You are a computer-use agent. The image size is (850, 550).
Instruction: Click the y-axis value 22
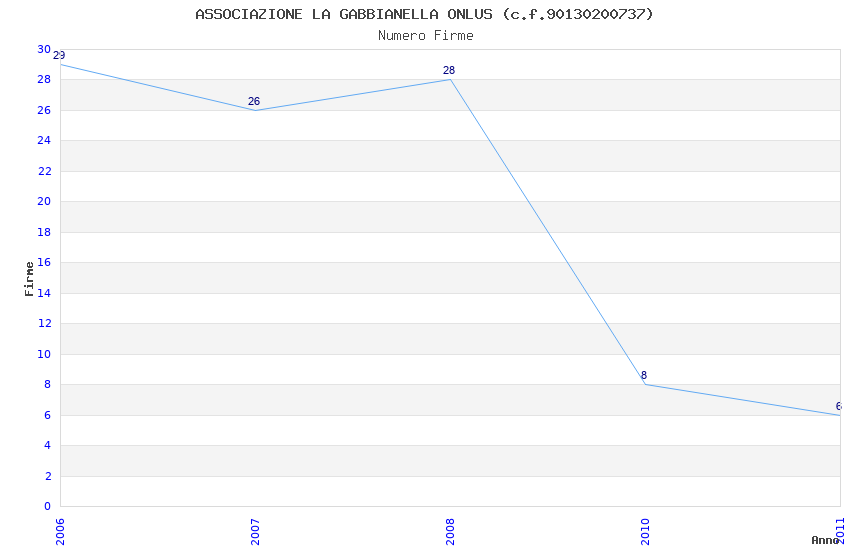44,171
